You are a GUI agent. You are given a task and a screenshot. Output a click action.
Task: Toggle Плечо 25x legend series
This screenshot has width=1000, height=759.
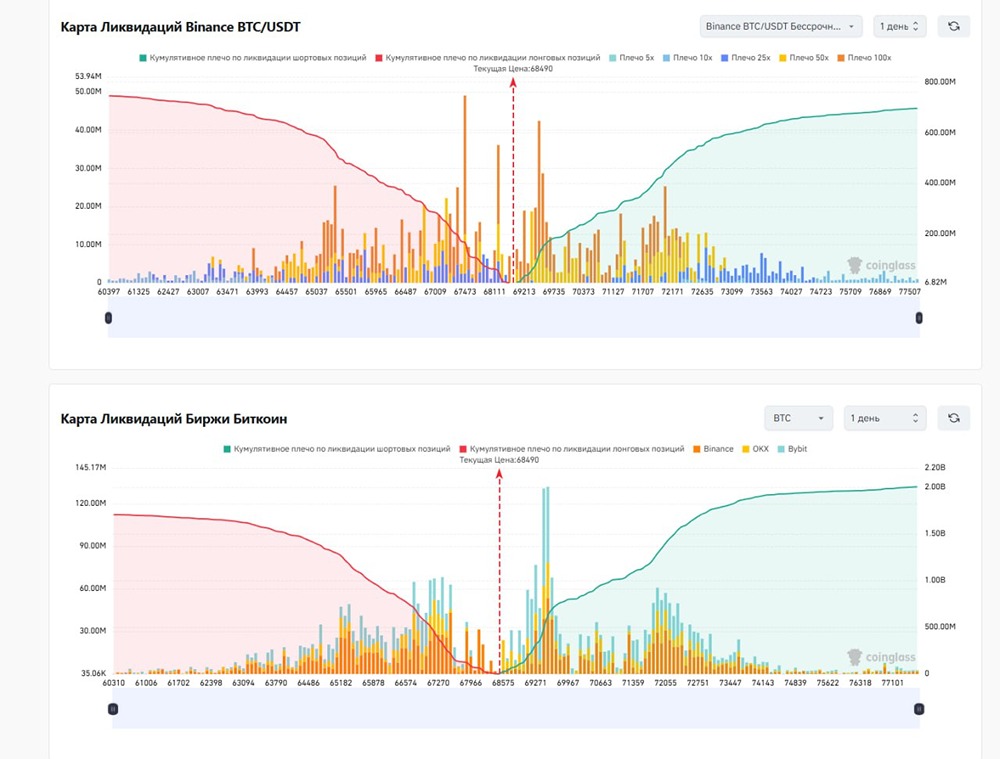pyautogui.click(x=746, y=57)
